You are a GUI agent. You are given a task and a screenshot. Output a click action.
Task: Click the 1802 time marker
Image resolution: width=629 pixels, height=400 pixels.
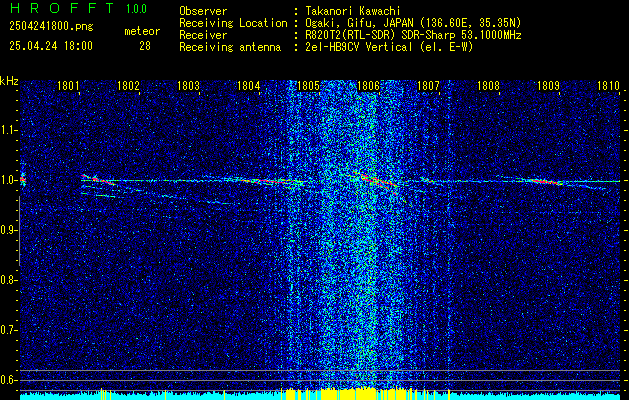128,85
